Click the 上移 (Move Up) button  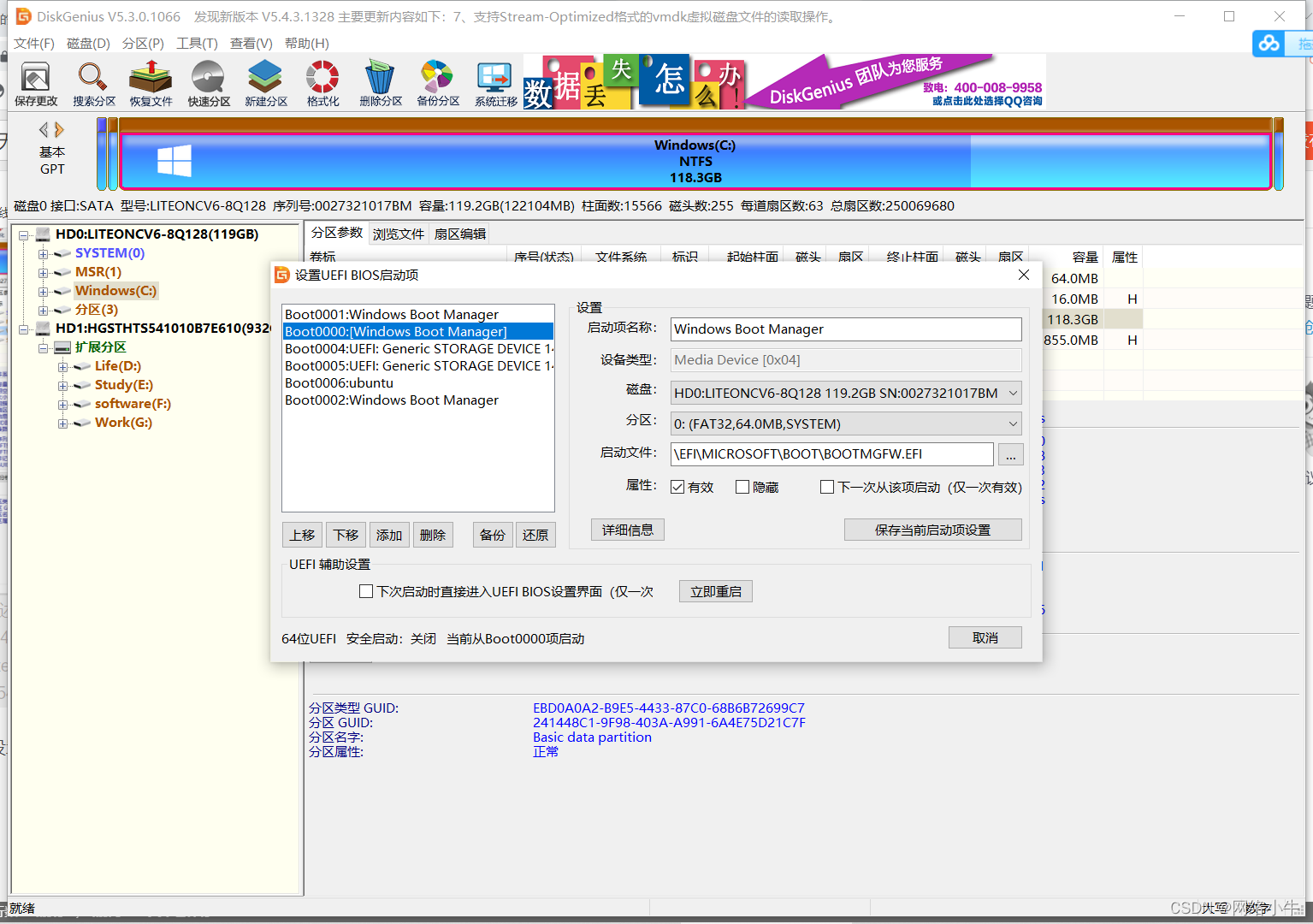pos(302,535)
